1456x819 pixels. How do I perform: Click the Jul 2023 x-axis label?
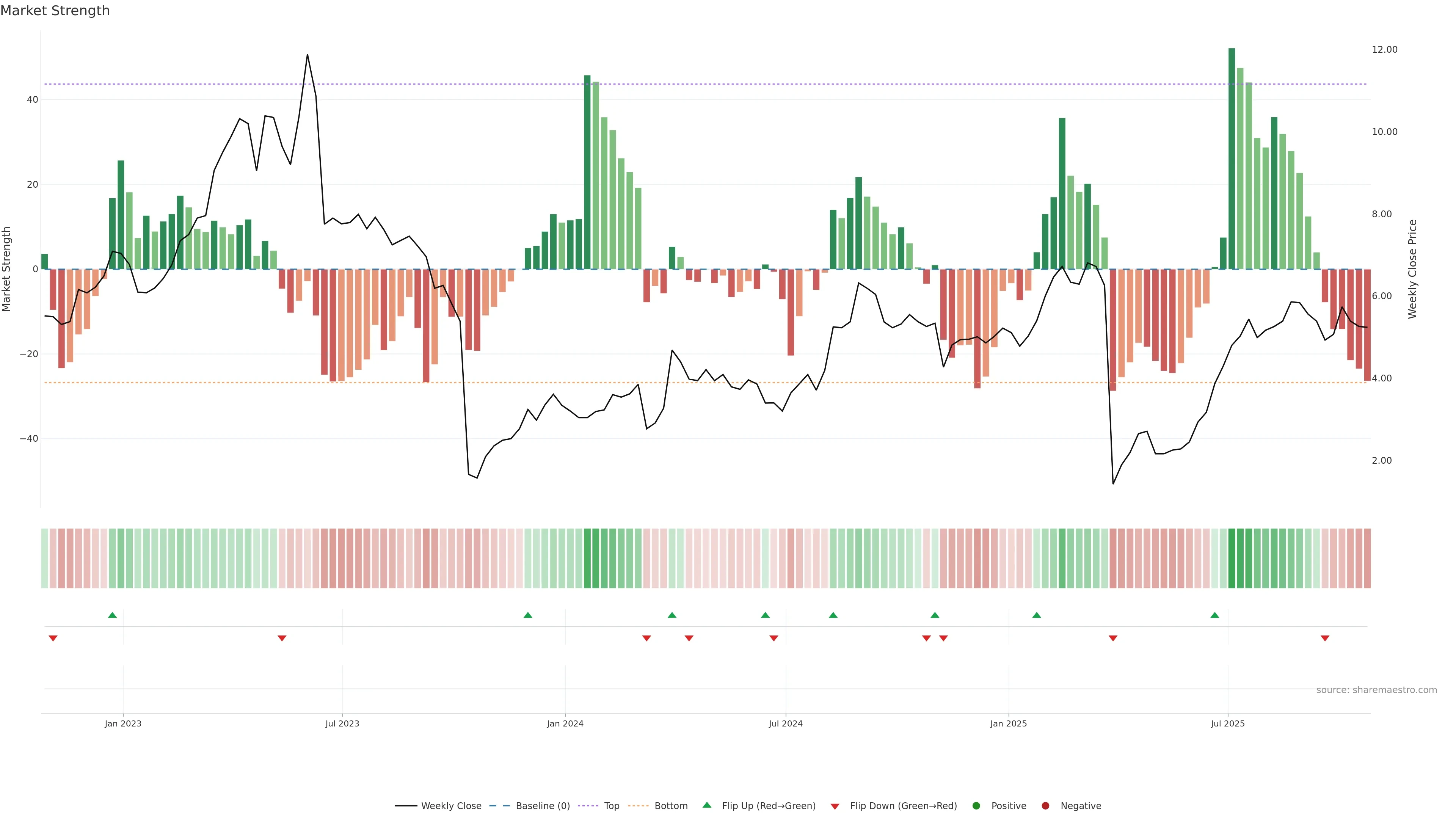point(342,723)
